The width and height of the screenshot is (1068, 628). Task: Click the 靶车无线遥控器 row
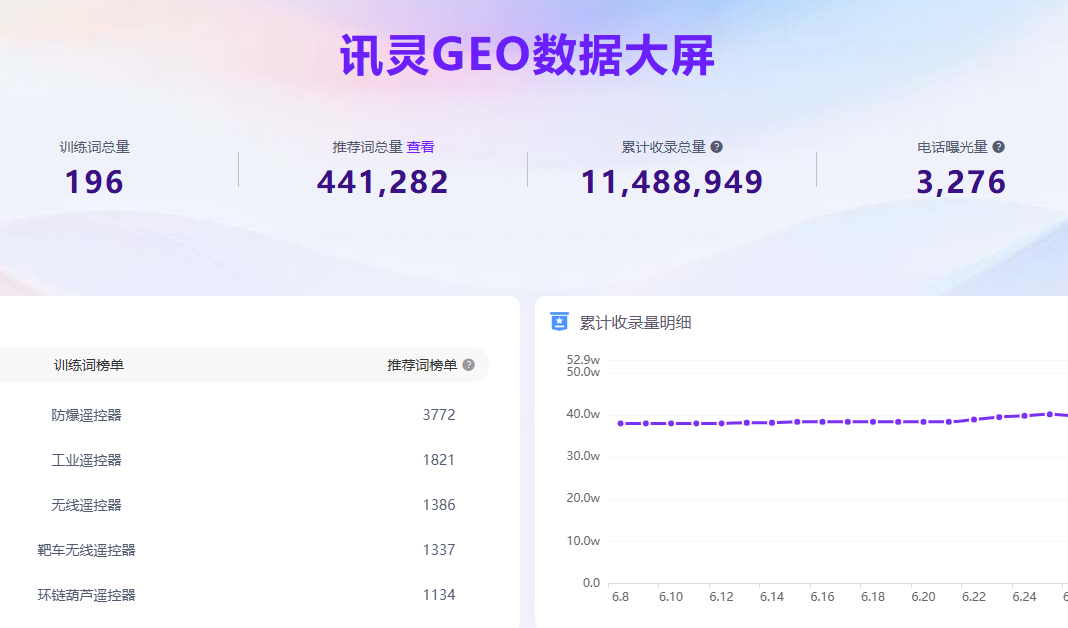coord(245,550)
